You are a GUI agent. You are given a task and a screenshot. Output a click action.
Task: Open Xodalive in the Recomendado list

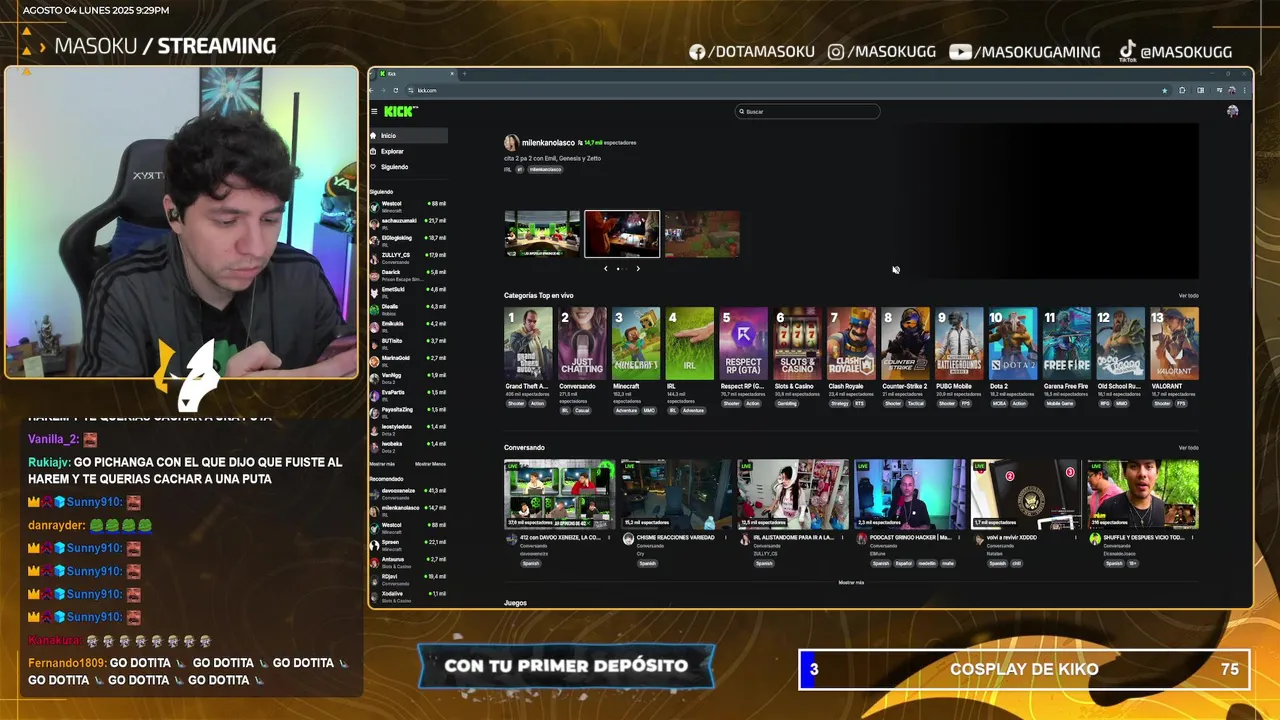pos(408,596)
